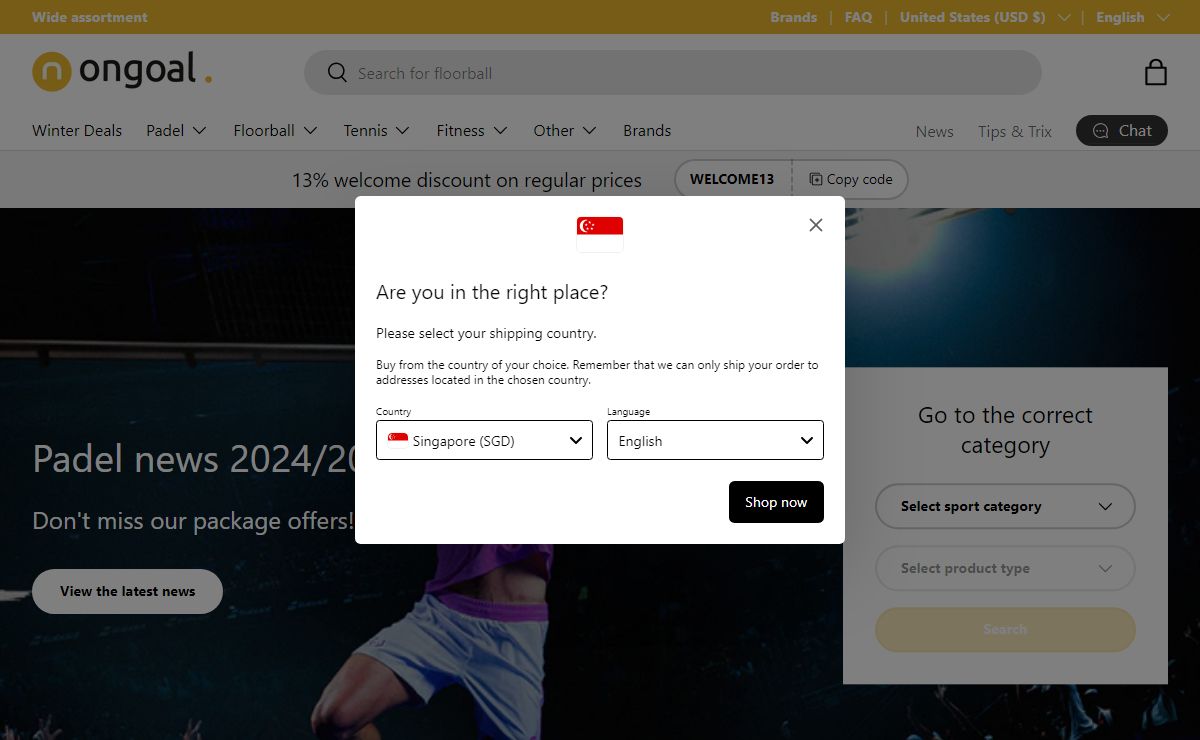Open the Chat button
Screen dimensions: 1200x740
point(1122,131)
